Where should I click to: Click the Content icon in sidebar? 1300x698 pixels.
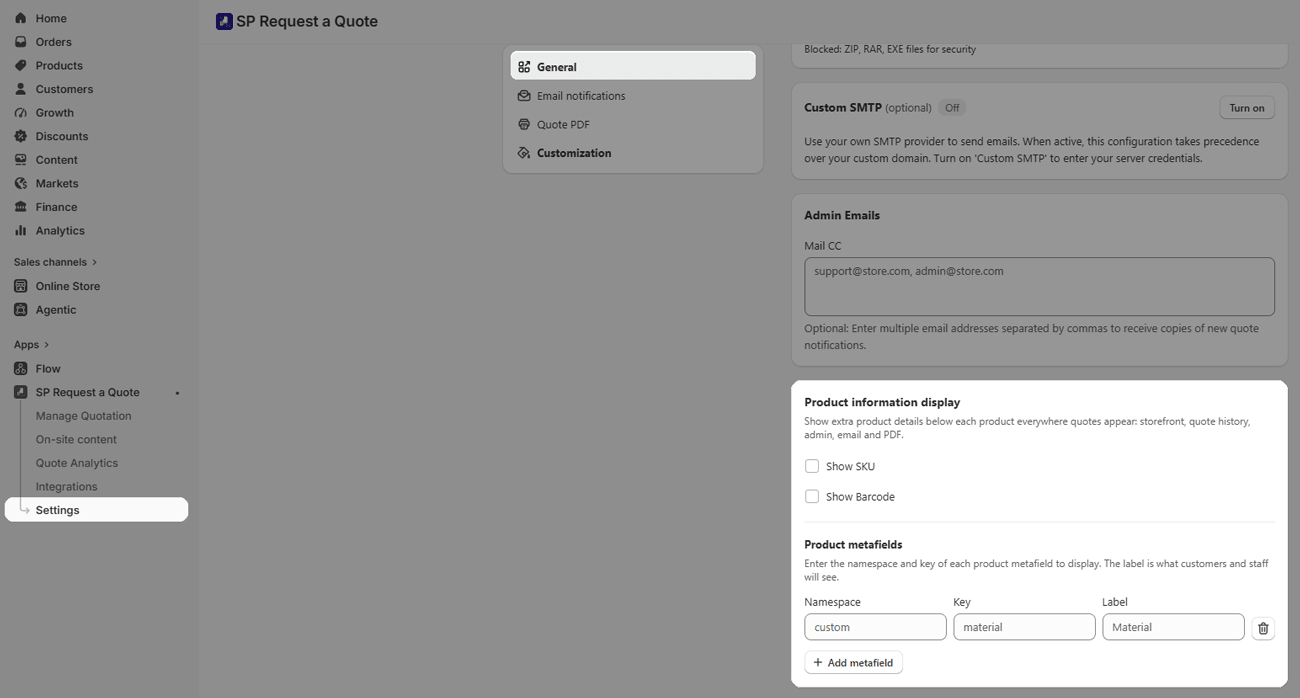(x=20, y=160)
